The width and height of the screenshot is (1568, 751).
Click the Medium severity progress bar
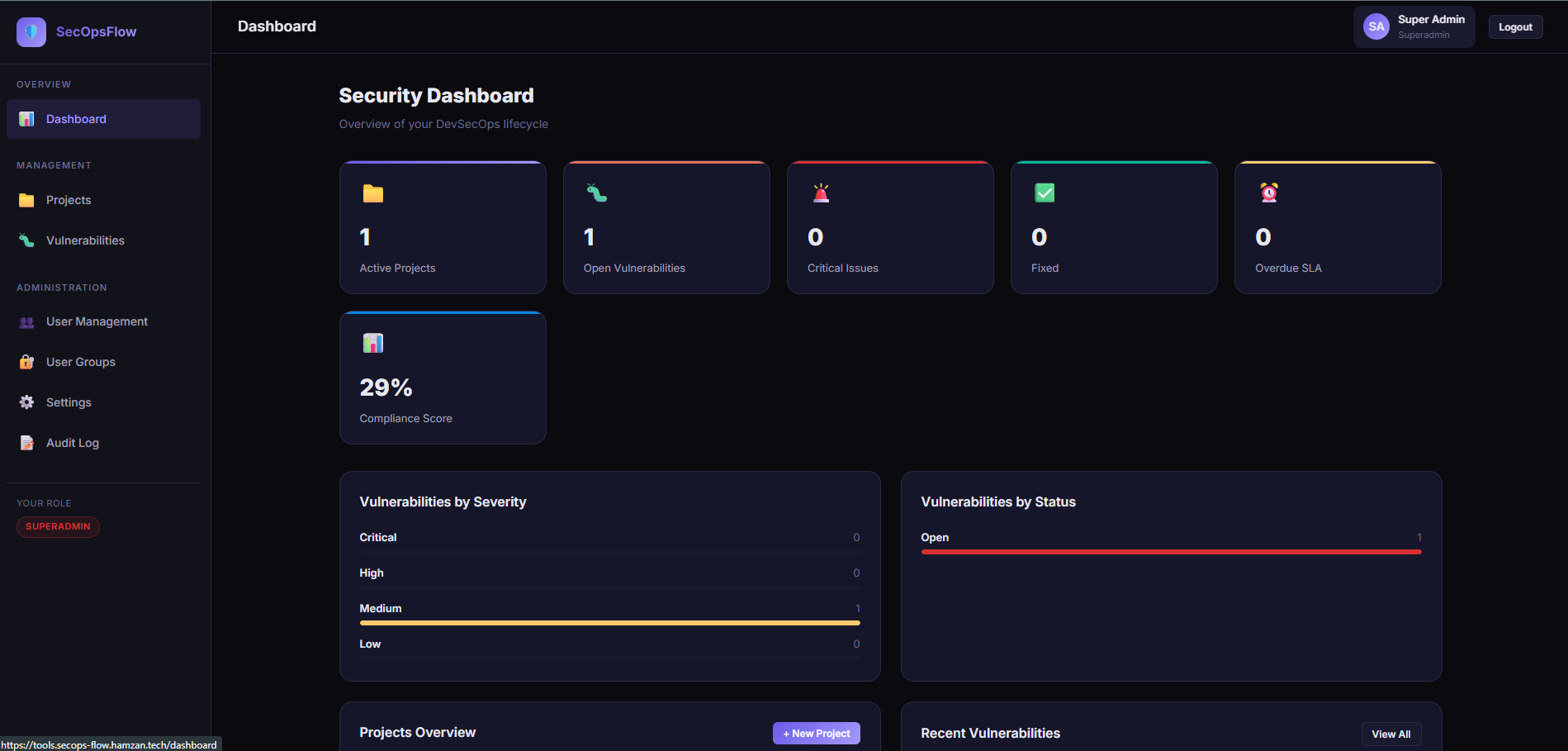click(609, 622)
